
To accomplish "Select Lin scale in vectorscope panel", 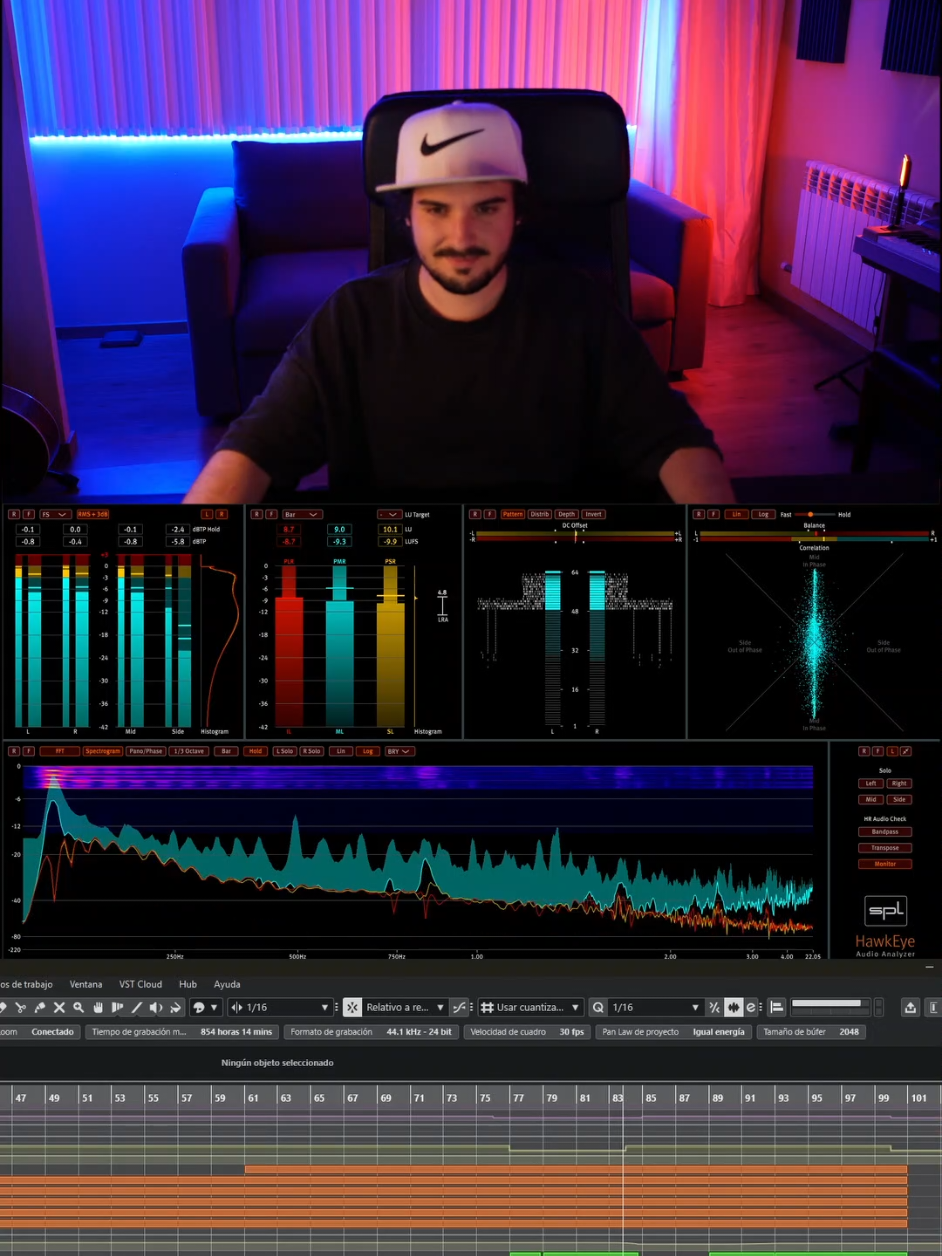I will (737, 514).
